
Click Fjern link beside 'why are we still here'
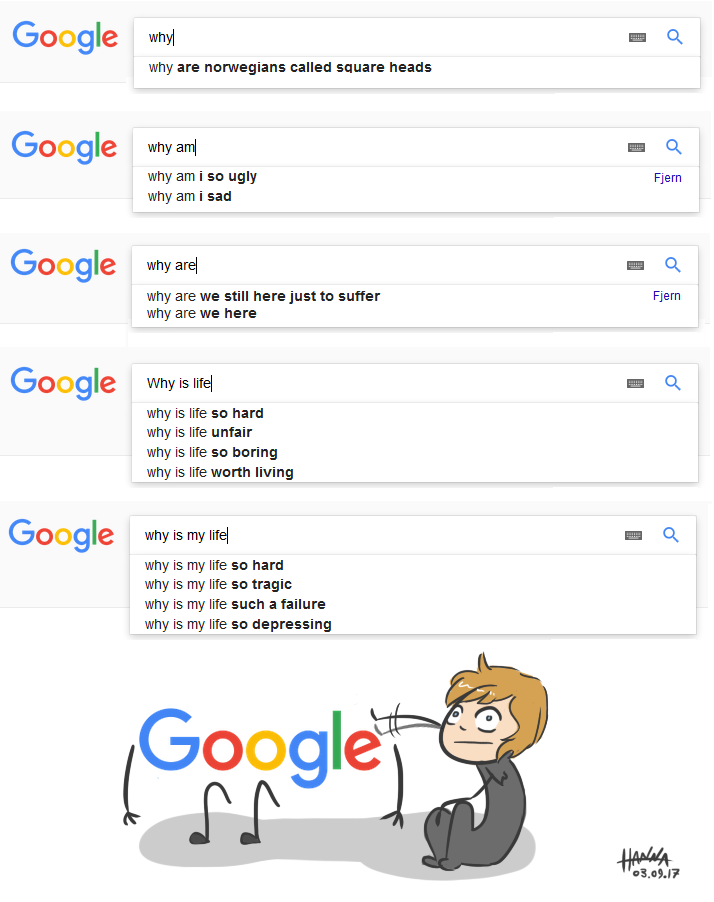tap(666, 296)
